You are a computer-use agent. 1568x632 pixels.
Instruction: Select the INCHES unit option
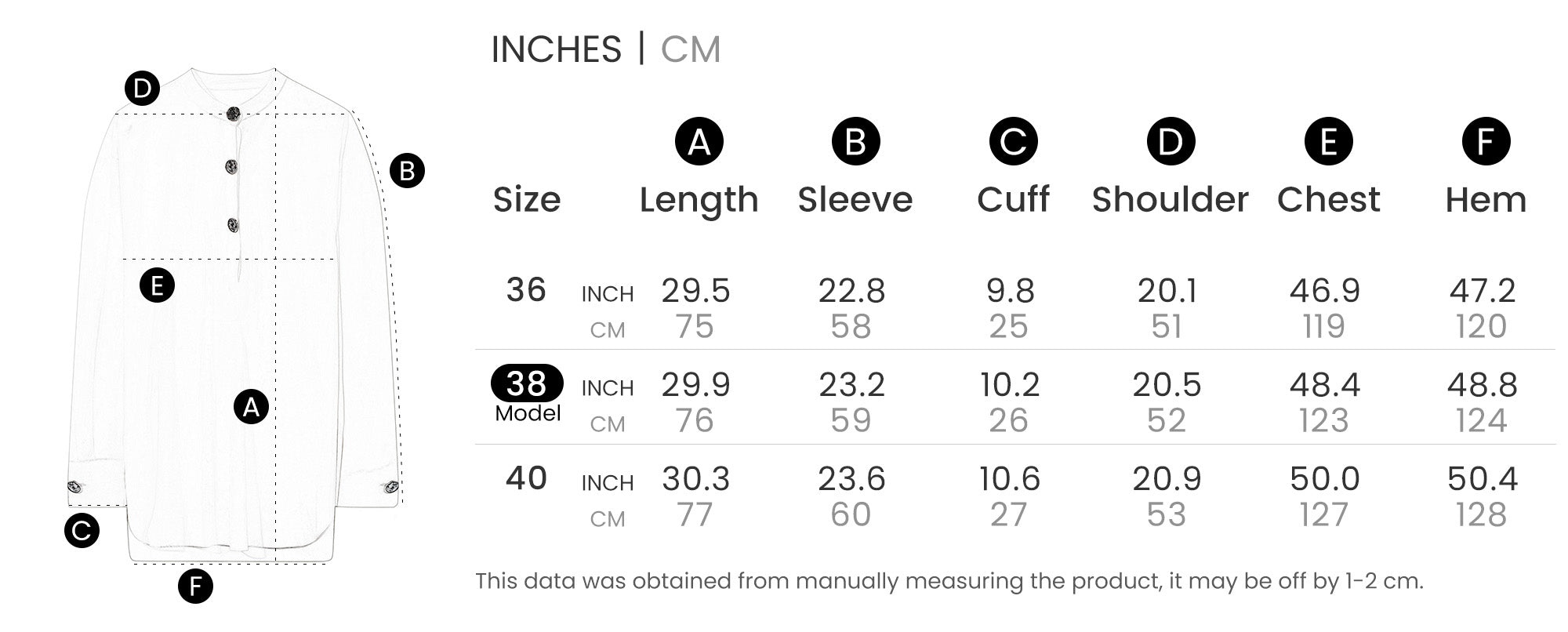(556, 49)
